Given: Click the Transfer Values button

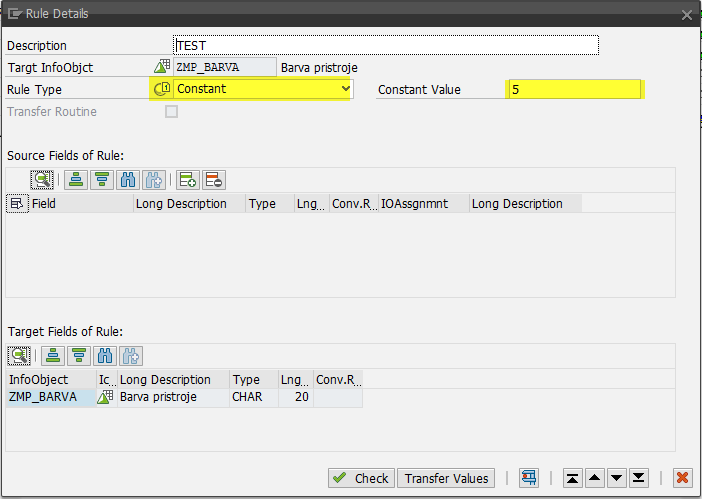Looking at the screenshot, I should (x=446, y=478).
